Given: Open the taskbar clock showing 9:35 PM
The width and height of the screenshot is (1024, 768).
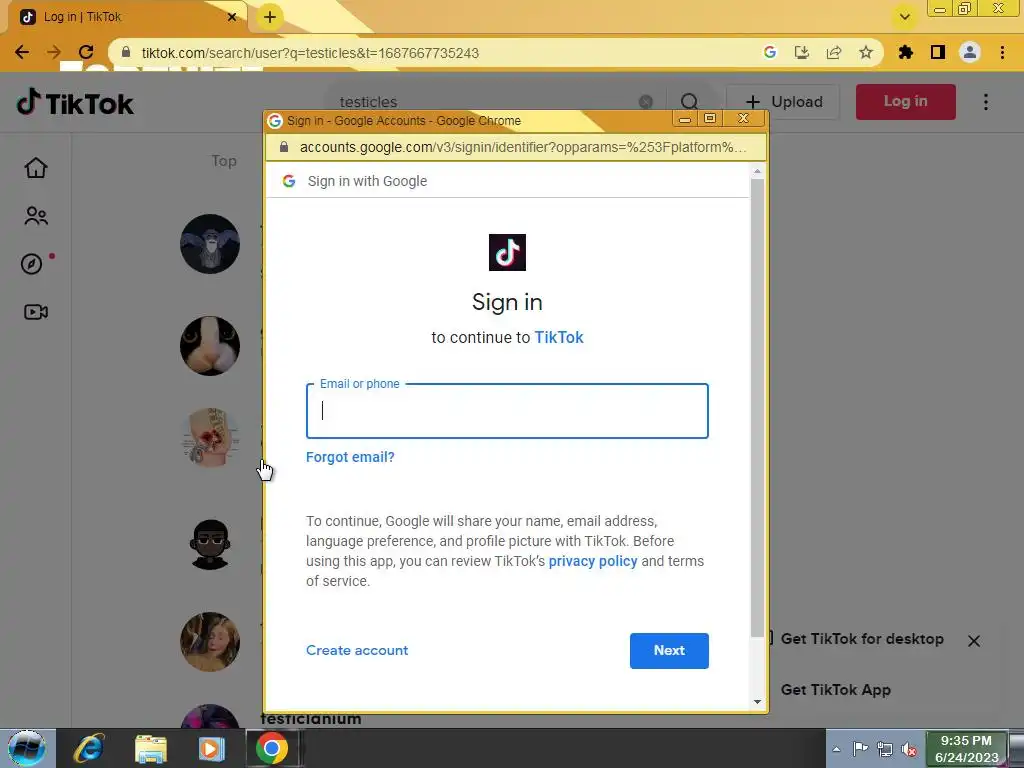Looking at the screenshot, I should (x=966, y=749).
